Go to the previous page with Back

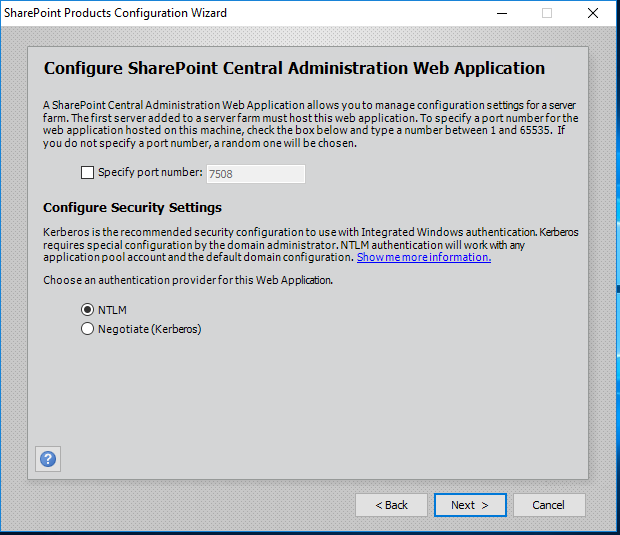pos(391,505)
